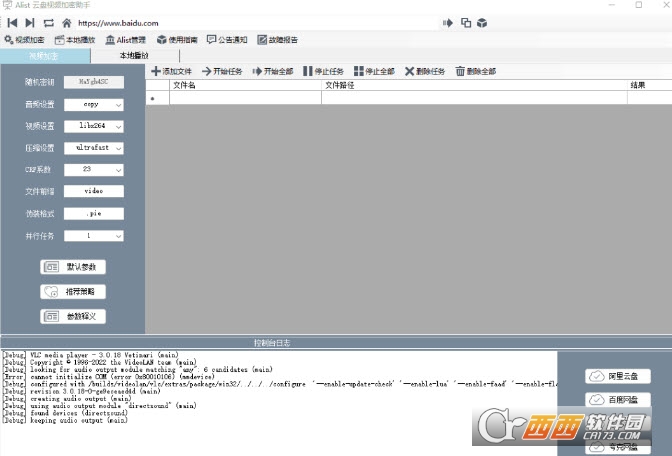Open 百度网盘 cloud drive button
This screenshot has width=672, height=456.
coord(618,400)
